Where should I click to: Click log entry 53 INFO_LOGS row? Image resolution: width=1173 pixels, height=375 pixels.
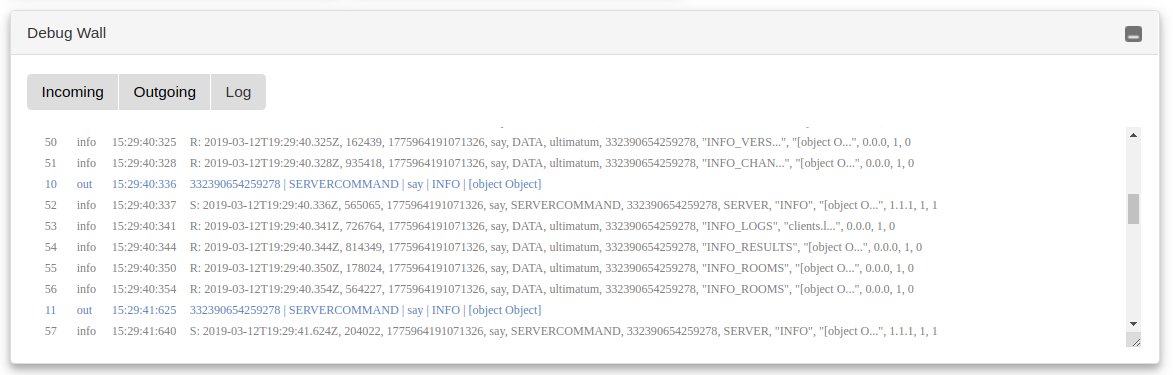[x=491, y=226]
